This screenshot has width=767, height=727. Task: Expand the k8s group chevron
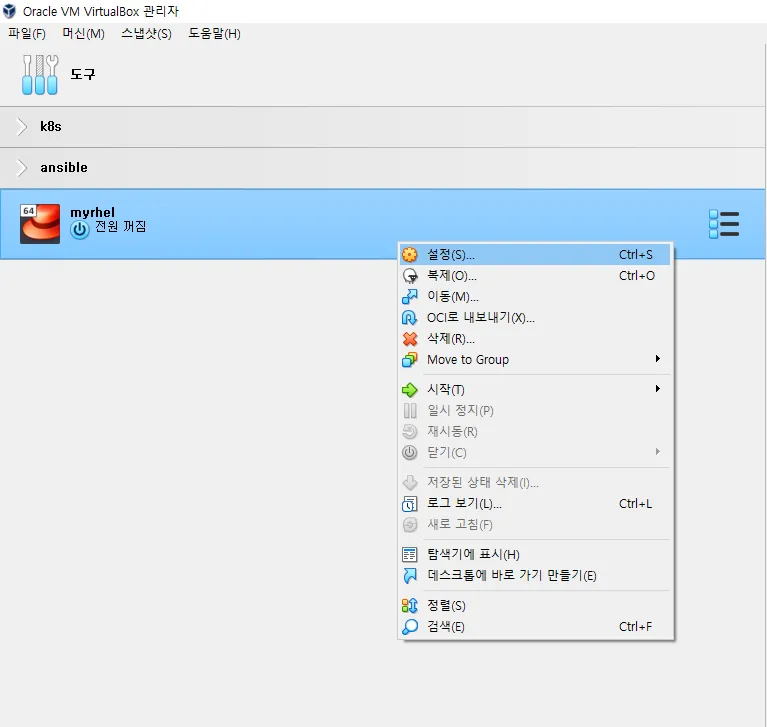click(x=22, y=127)
